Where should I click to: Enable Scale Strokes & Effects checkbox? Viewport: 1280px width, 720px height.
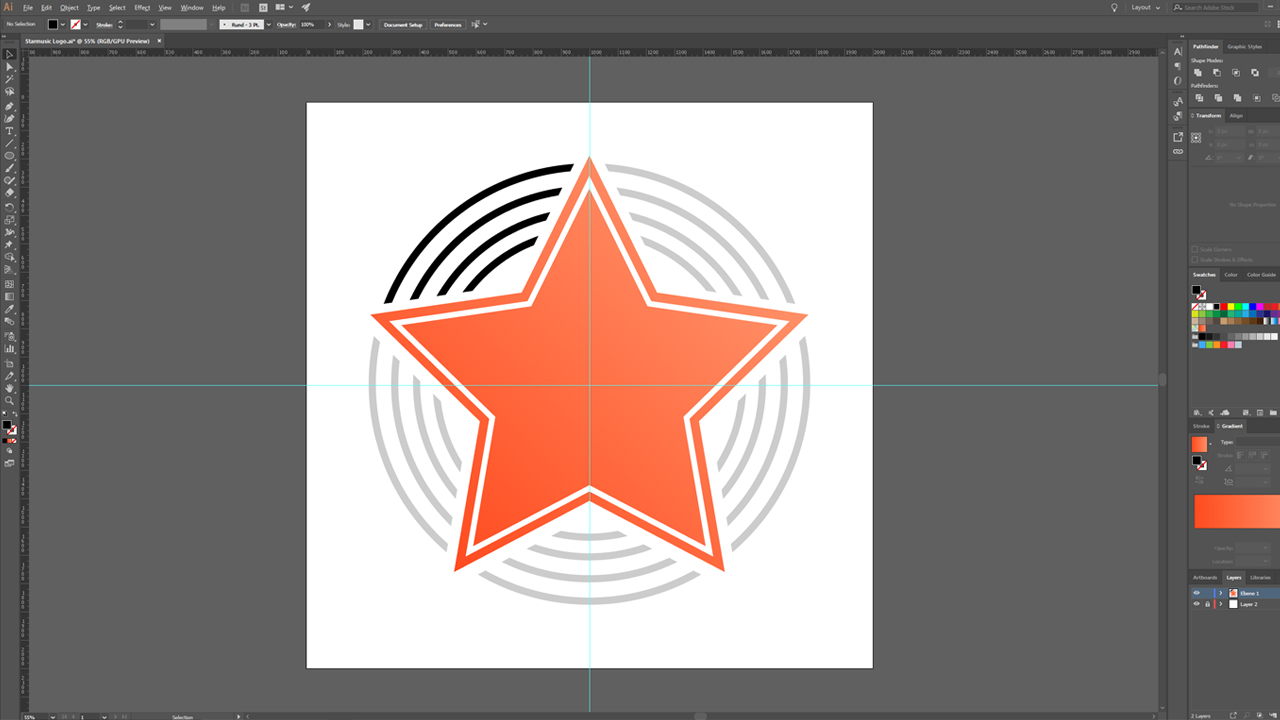[x=1195, y=260]
